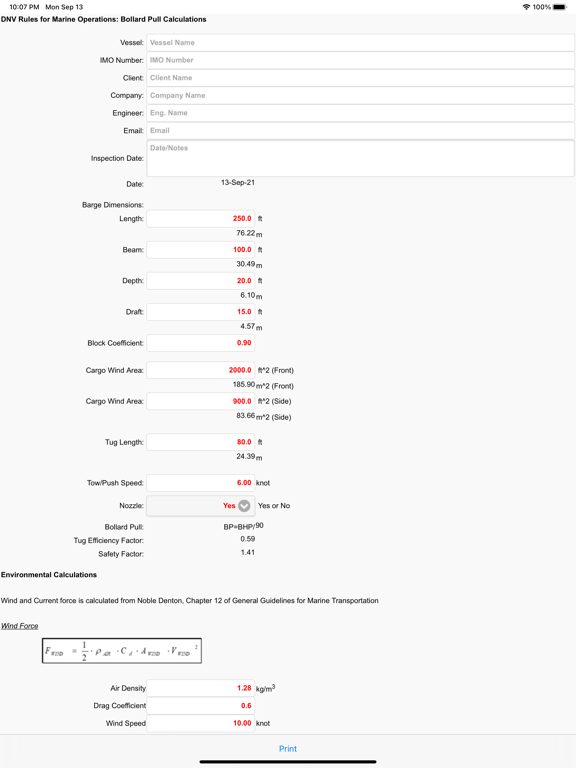Select the Email input field
Image resolution: width=576 pixels, height=768 pixels.
[360, 131]
